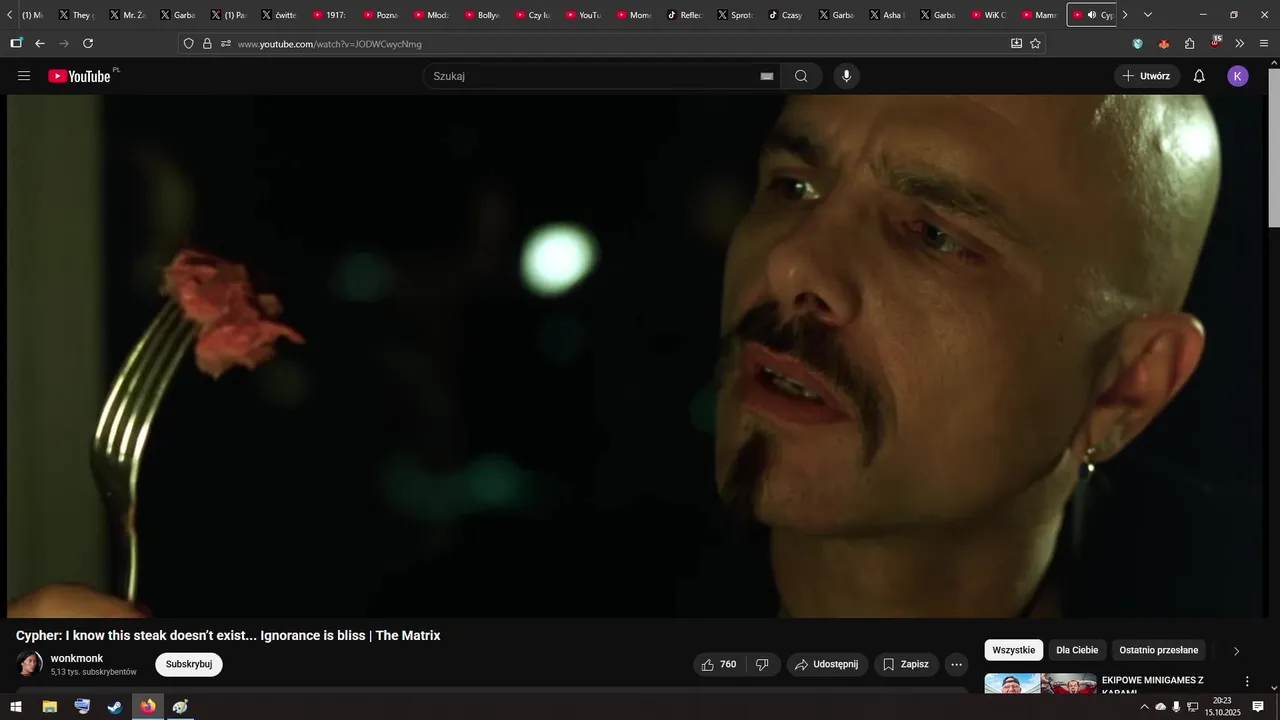1280x720 pixels.
Task: Open the account avatar K menu
Action: (1238, 76)
